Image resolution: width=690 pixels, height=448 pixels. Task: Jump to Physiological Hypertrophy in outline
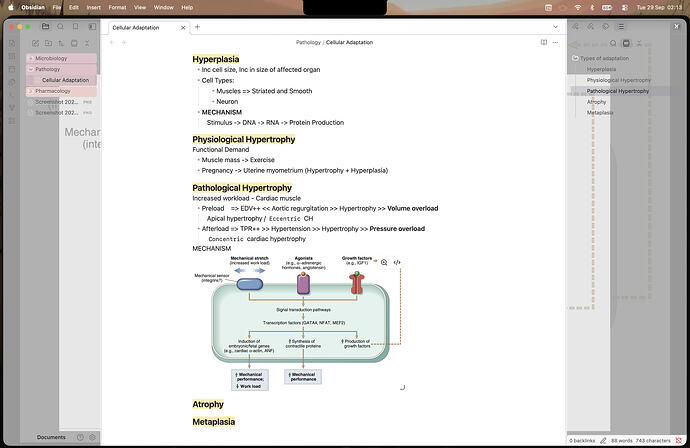[x=618, y=80]
